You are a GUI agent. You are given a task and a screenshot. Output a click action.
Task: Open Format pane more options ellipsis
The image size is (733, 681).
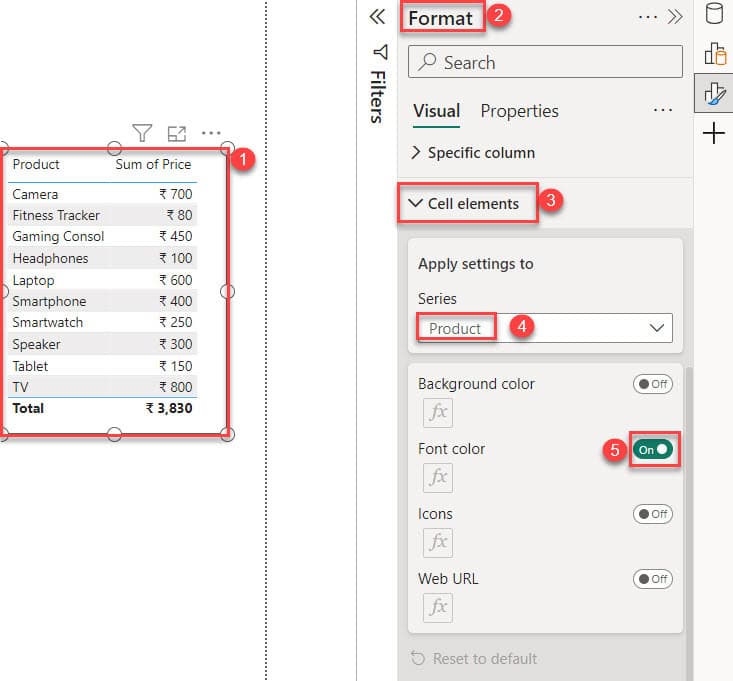(647, 17)
